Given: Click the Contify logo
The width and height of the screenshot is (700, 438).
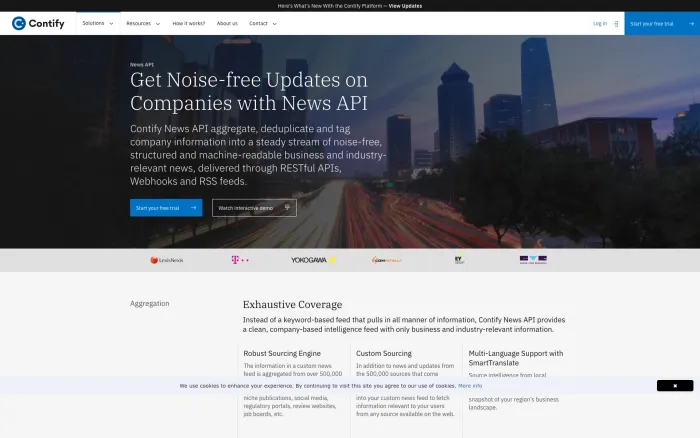Looking at the screenshot, I should point(38,23).
